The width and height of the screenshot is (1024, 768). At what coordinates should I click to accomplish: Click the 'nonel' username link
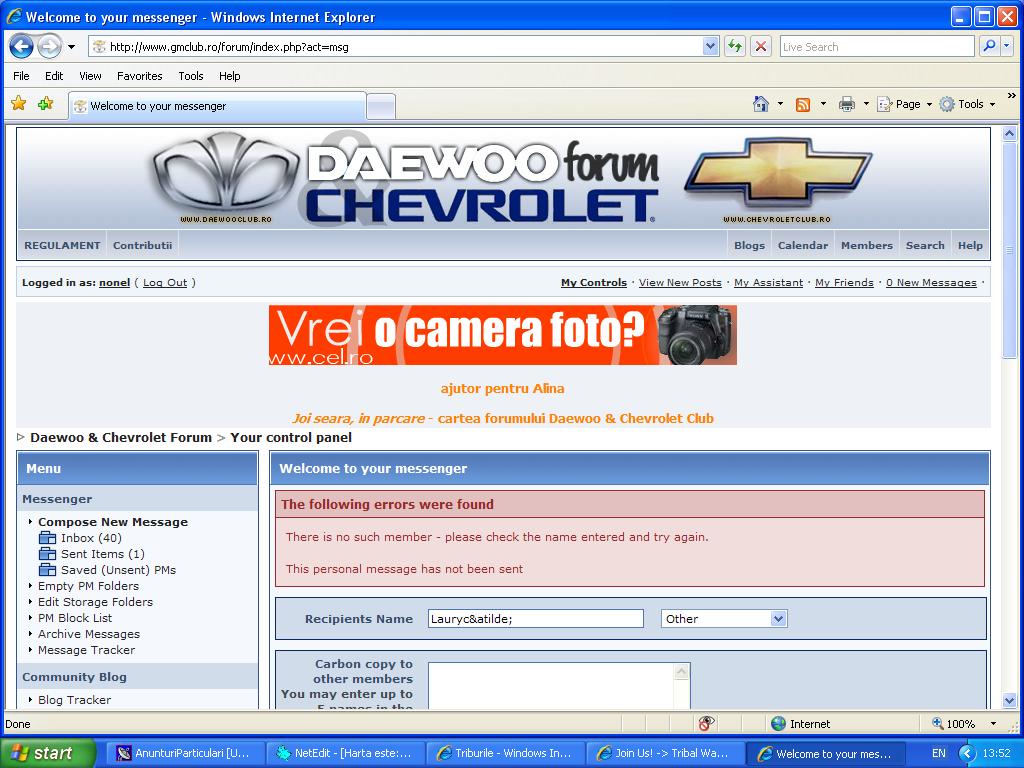click(114, 283)
